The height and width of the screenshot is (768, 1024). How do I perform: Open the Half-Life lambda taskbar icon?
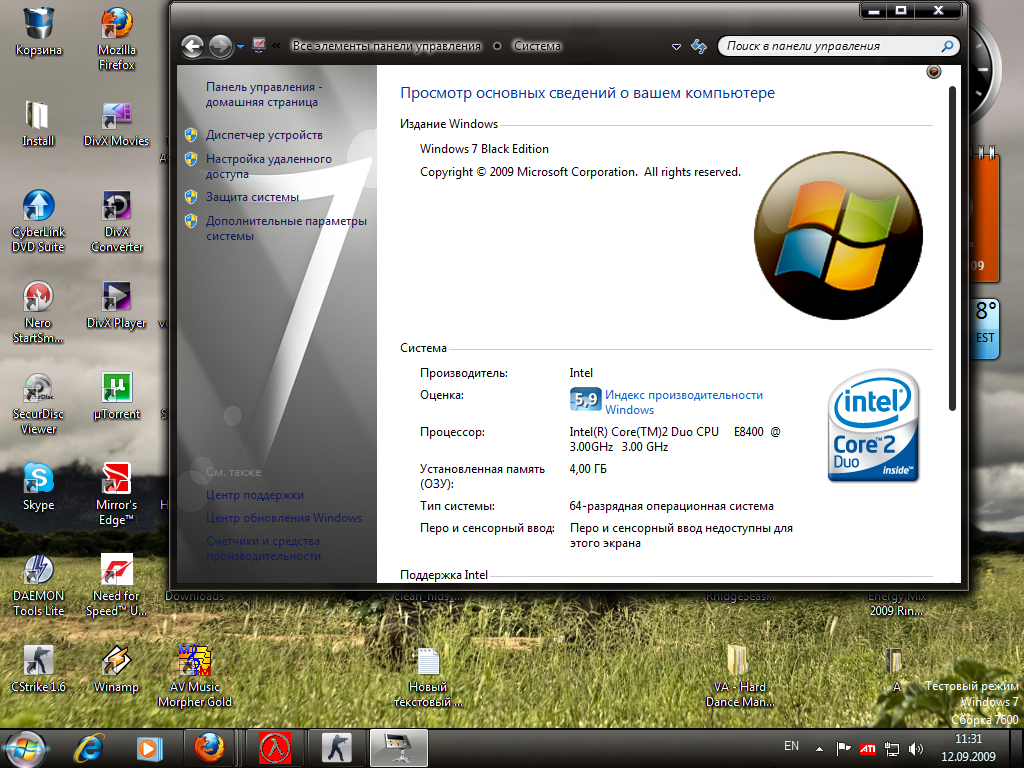(275, 748)
